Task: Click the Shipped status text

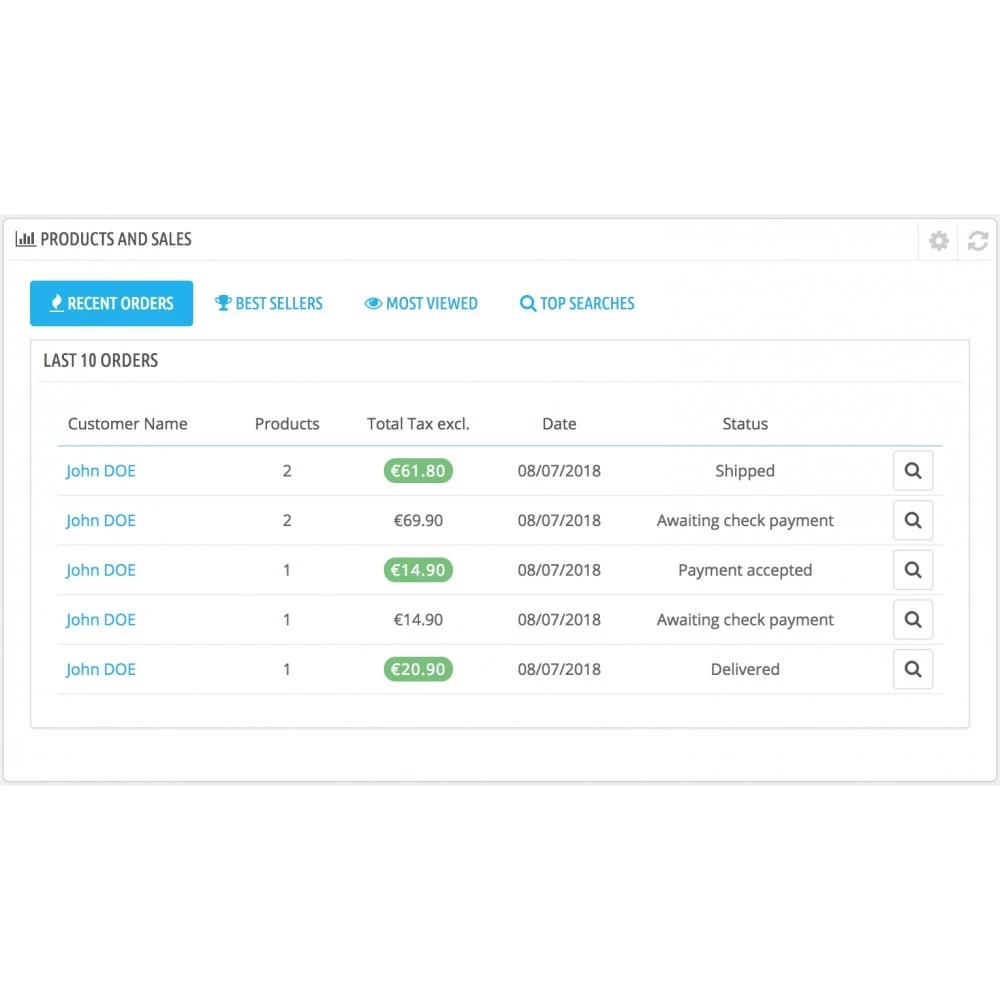Action: tap(745, 471)
